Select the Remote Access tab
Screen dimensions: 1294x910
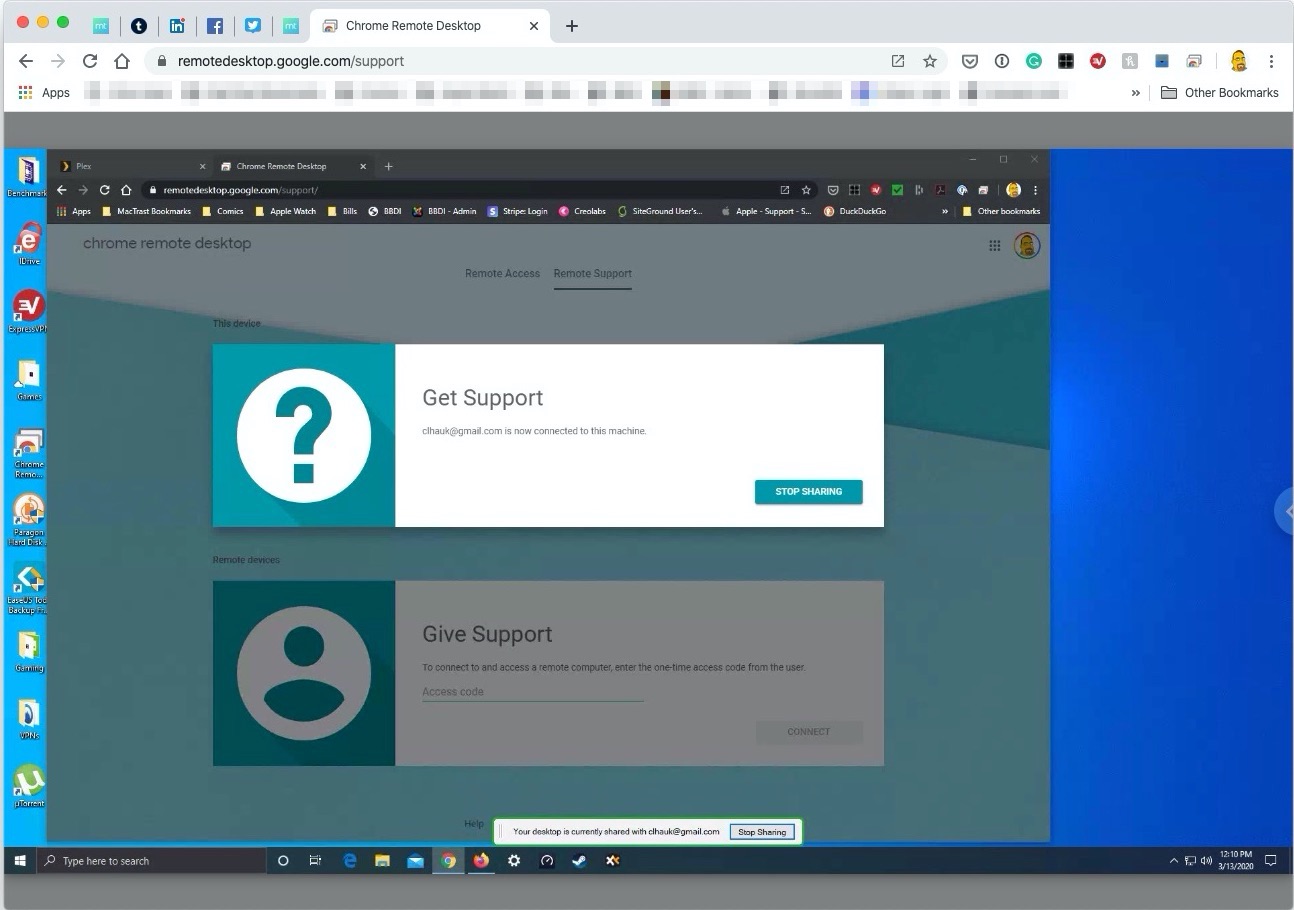pyautogui.click(x=502, y=273)
